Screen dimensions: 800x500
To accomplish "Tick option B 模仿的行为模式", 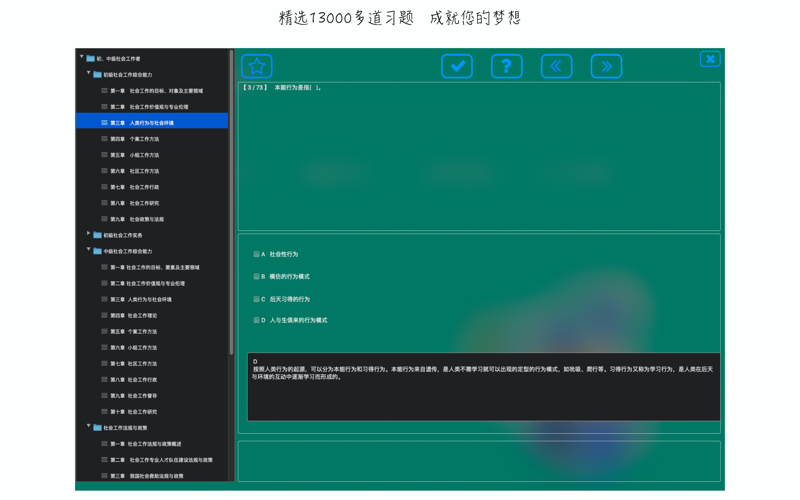I will click(256, 277).
